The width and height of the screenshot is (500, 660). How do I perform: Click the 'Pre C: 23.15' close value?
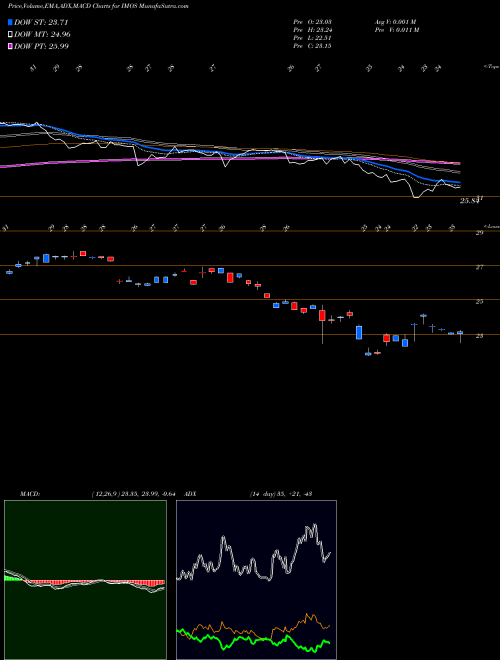click(x=312, y=46)
